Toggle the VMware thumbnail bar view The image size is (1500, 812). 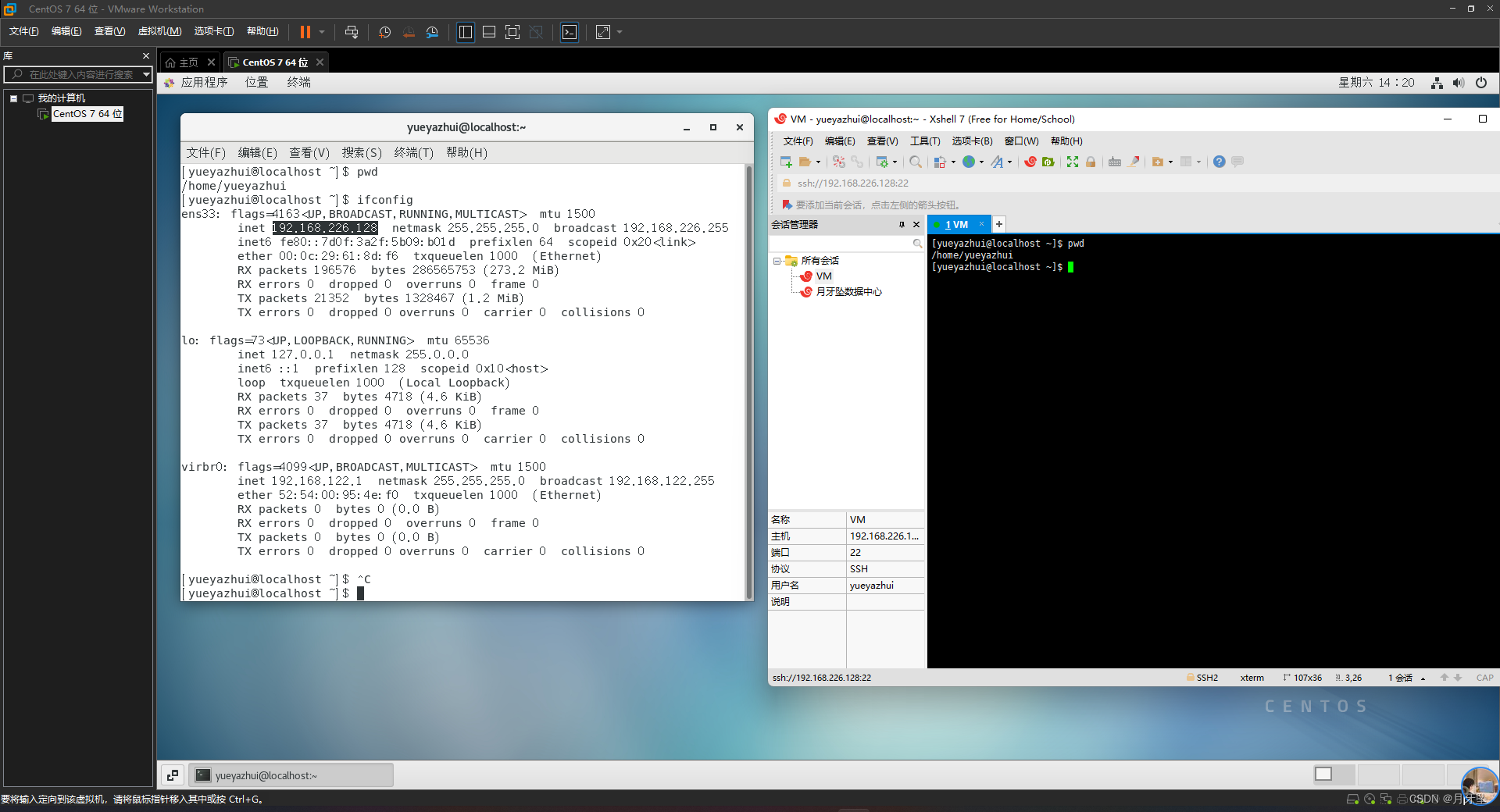(489, 32)
